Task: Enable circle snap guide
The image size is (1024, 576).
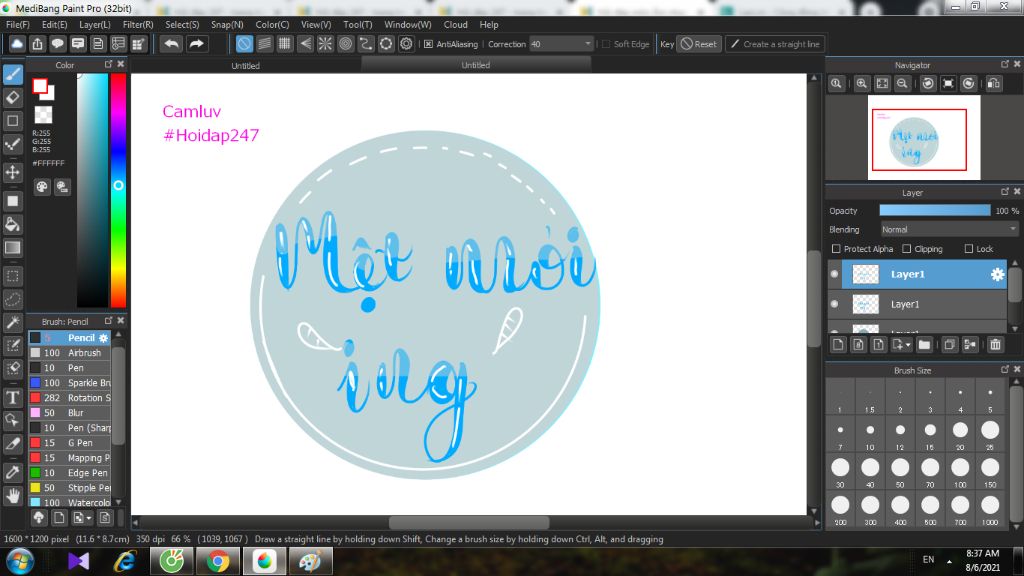Action: 345,44
